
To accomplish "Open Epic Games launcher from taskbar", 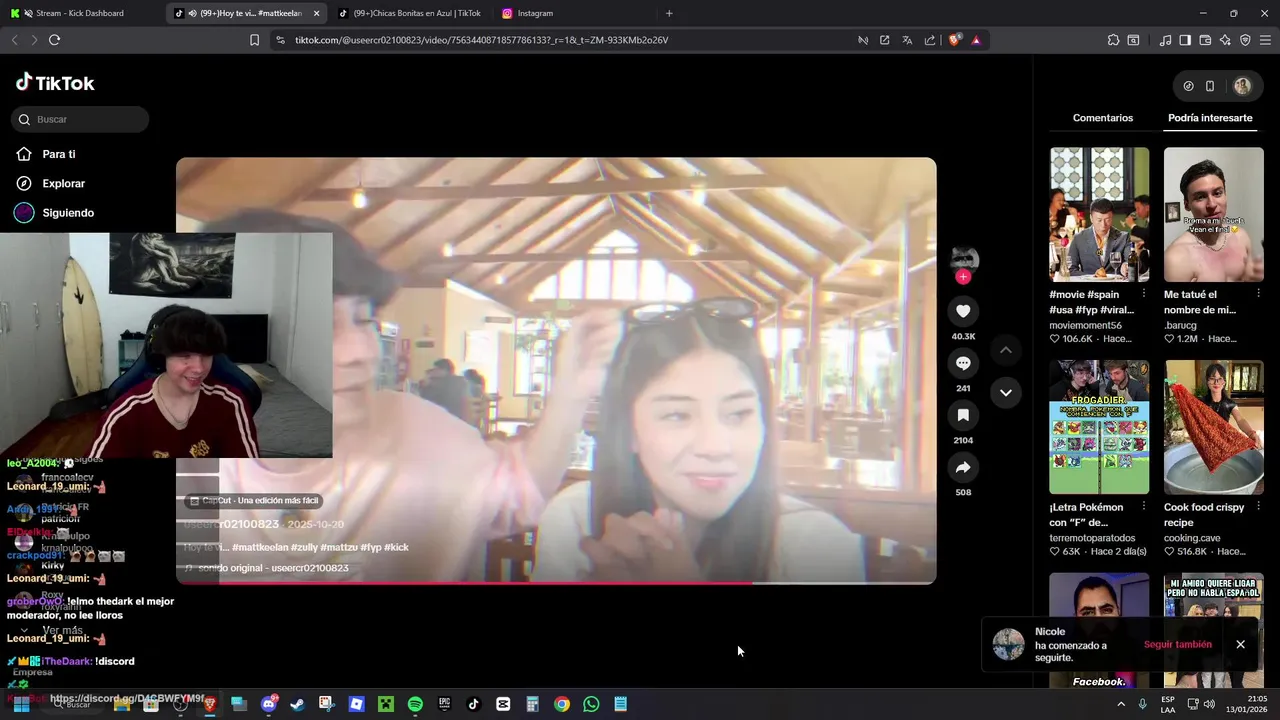I will (444, 704).
